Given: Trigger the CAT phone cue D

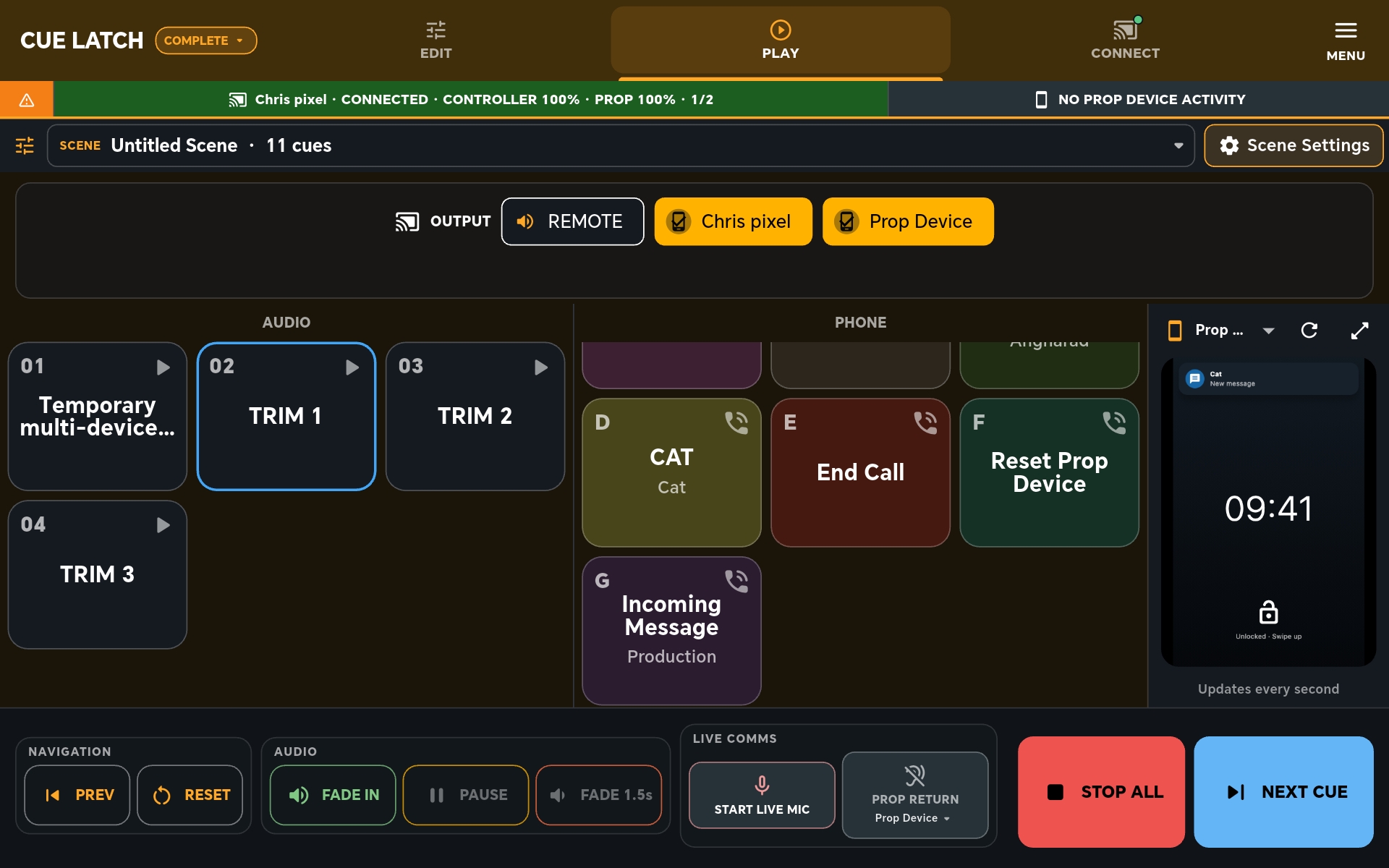Looking at the screenshot, I should tap(671, 472).
